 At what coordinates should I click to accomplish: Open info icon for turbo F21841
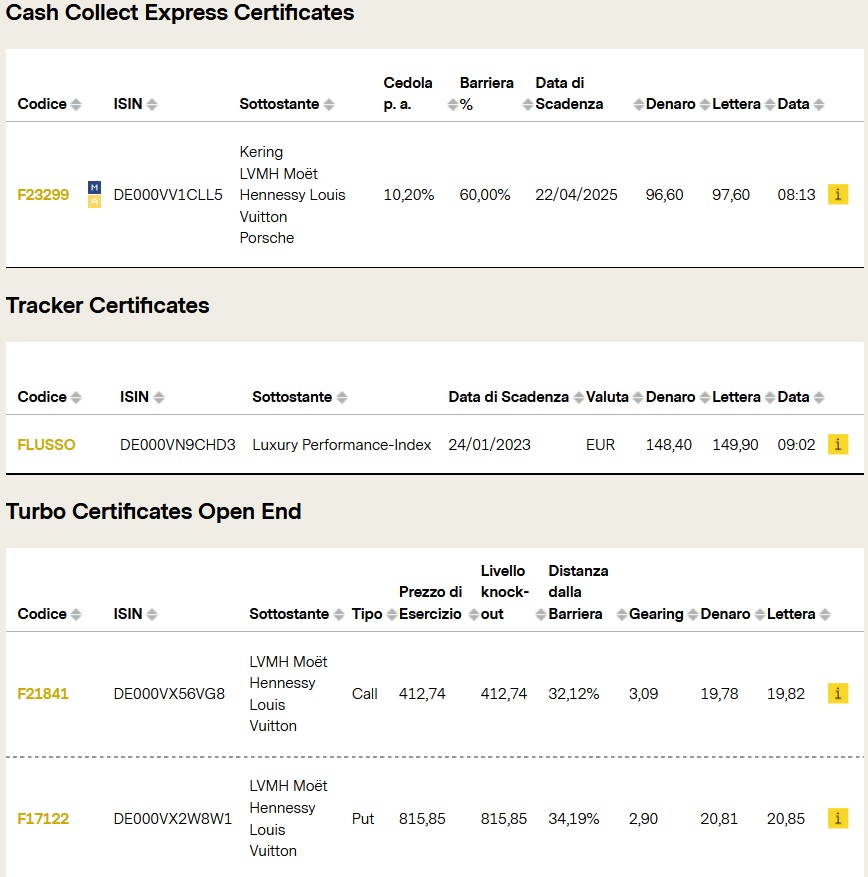[837, 694]
